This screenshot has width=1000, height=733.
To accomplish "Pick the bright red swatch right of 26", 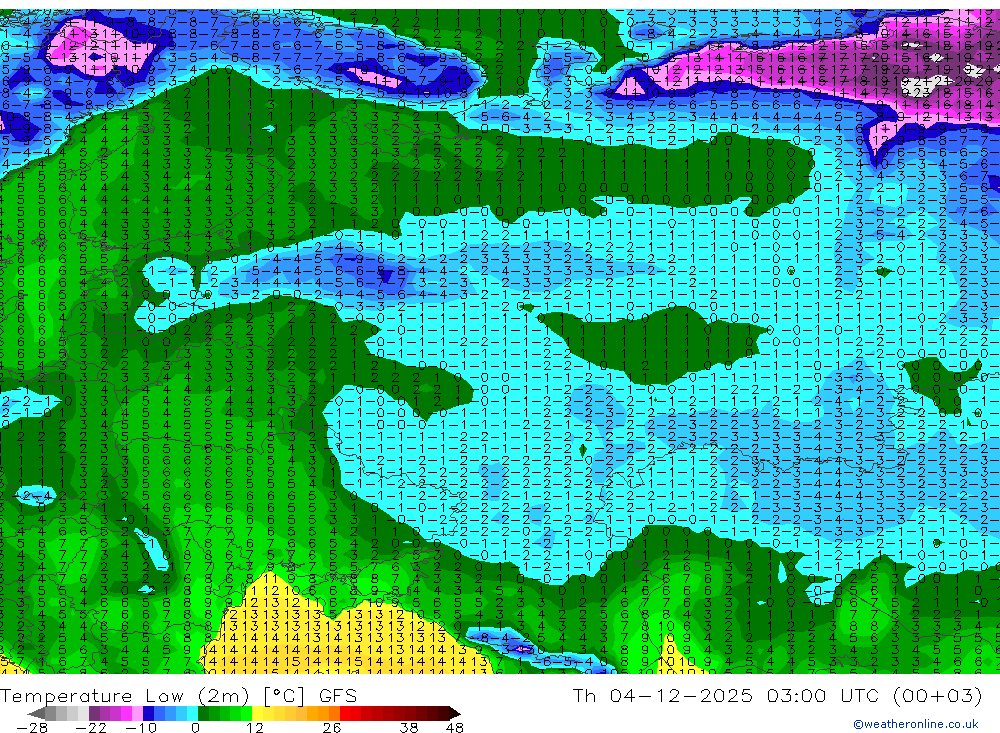I will (x=345, y=714).
